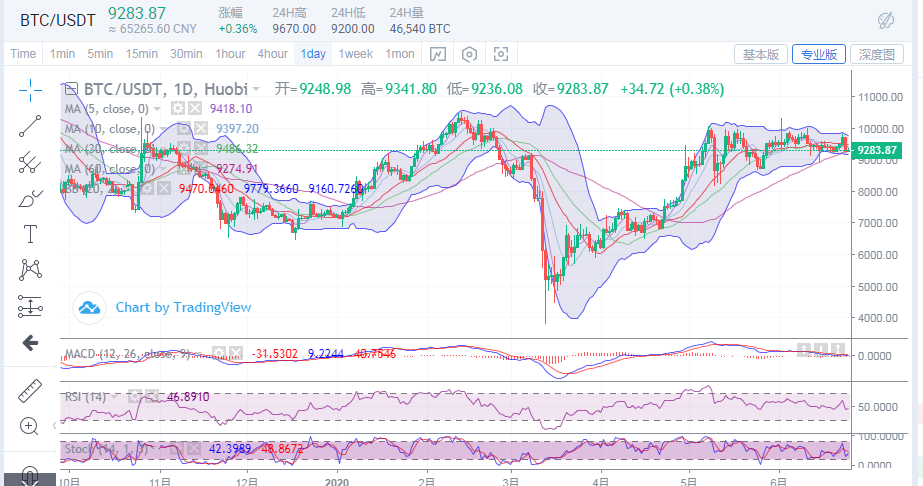Open the indicators chart icon in toolbar

pyautogui.click(x=437, y=54)
